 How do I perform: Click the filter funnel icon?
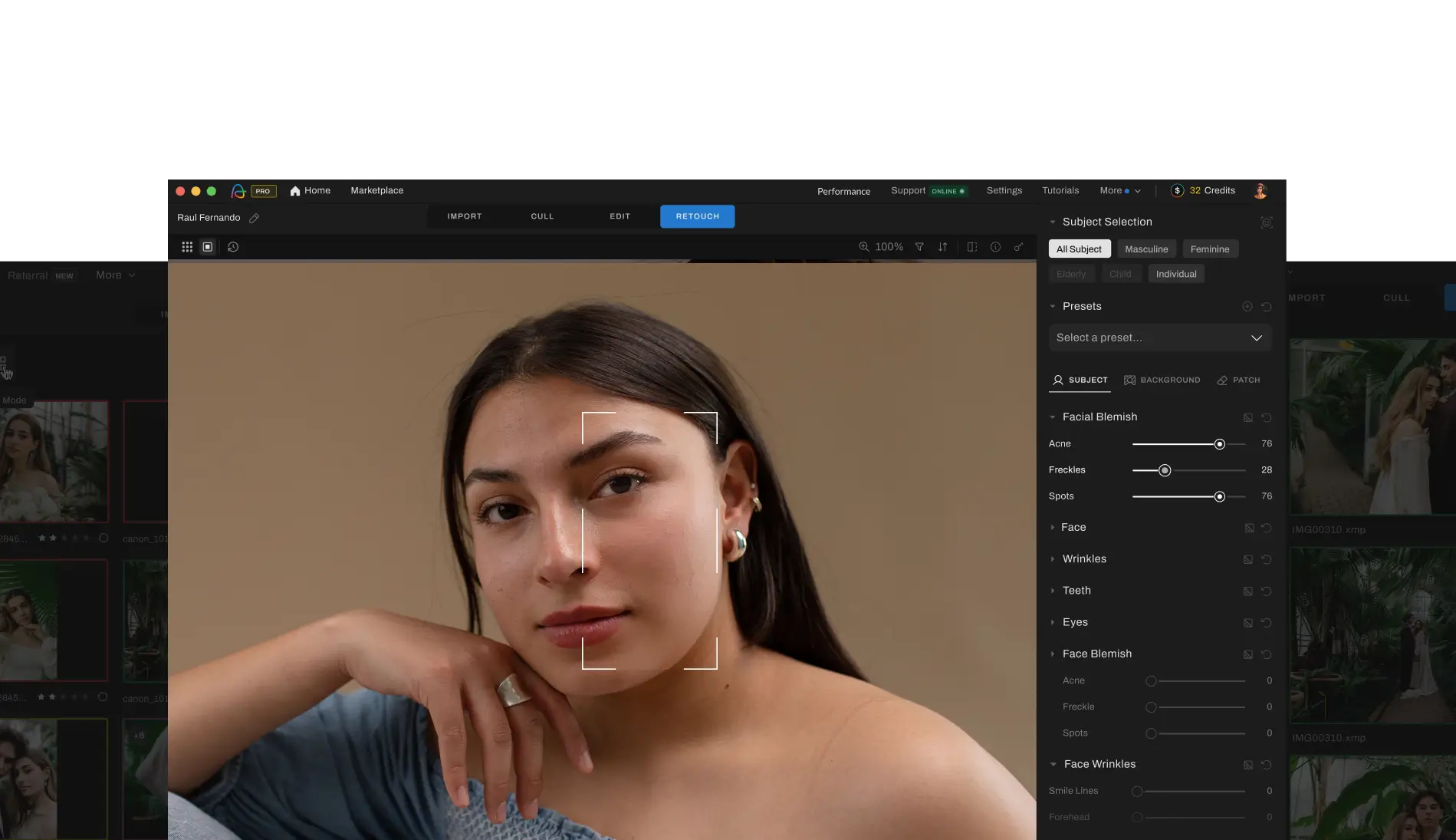919,247
